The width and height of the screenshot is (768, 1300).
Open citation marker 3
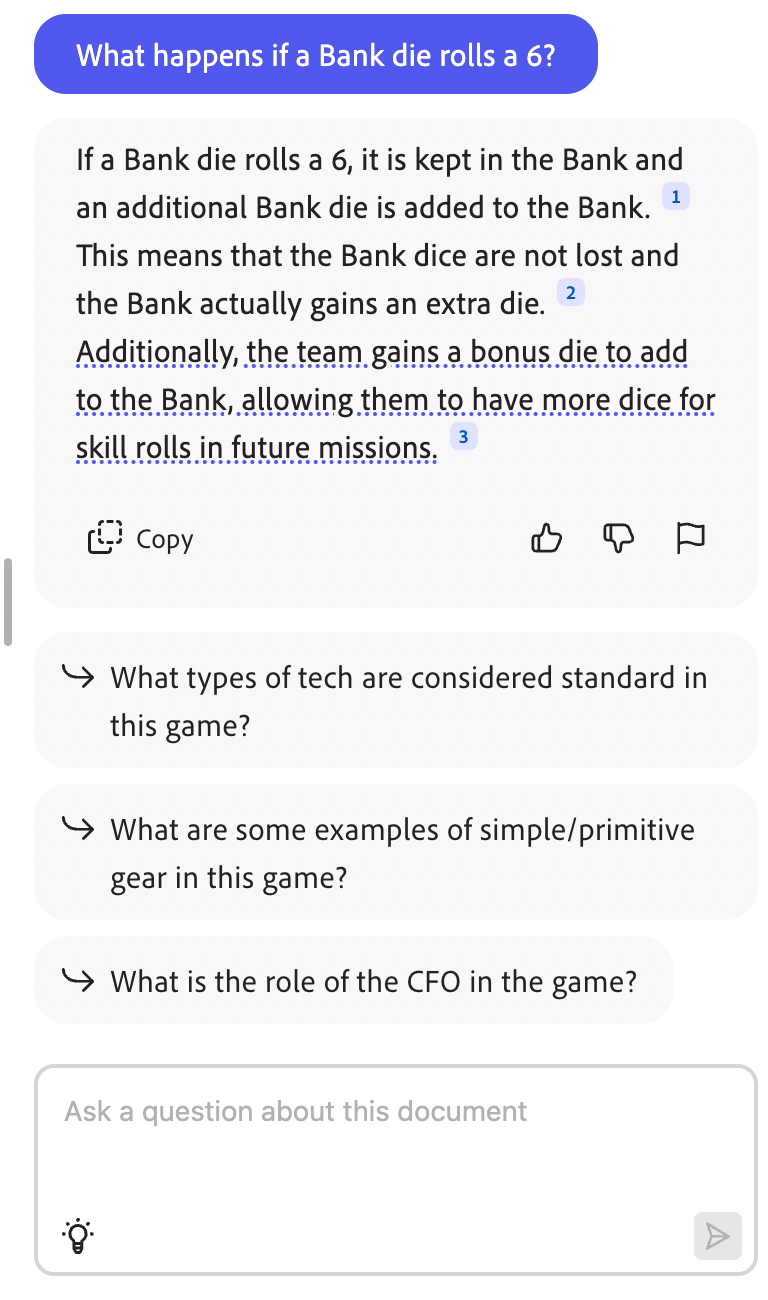463,437
